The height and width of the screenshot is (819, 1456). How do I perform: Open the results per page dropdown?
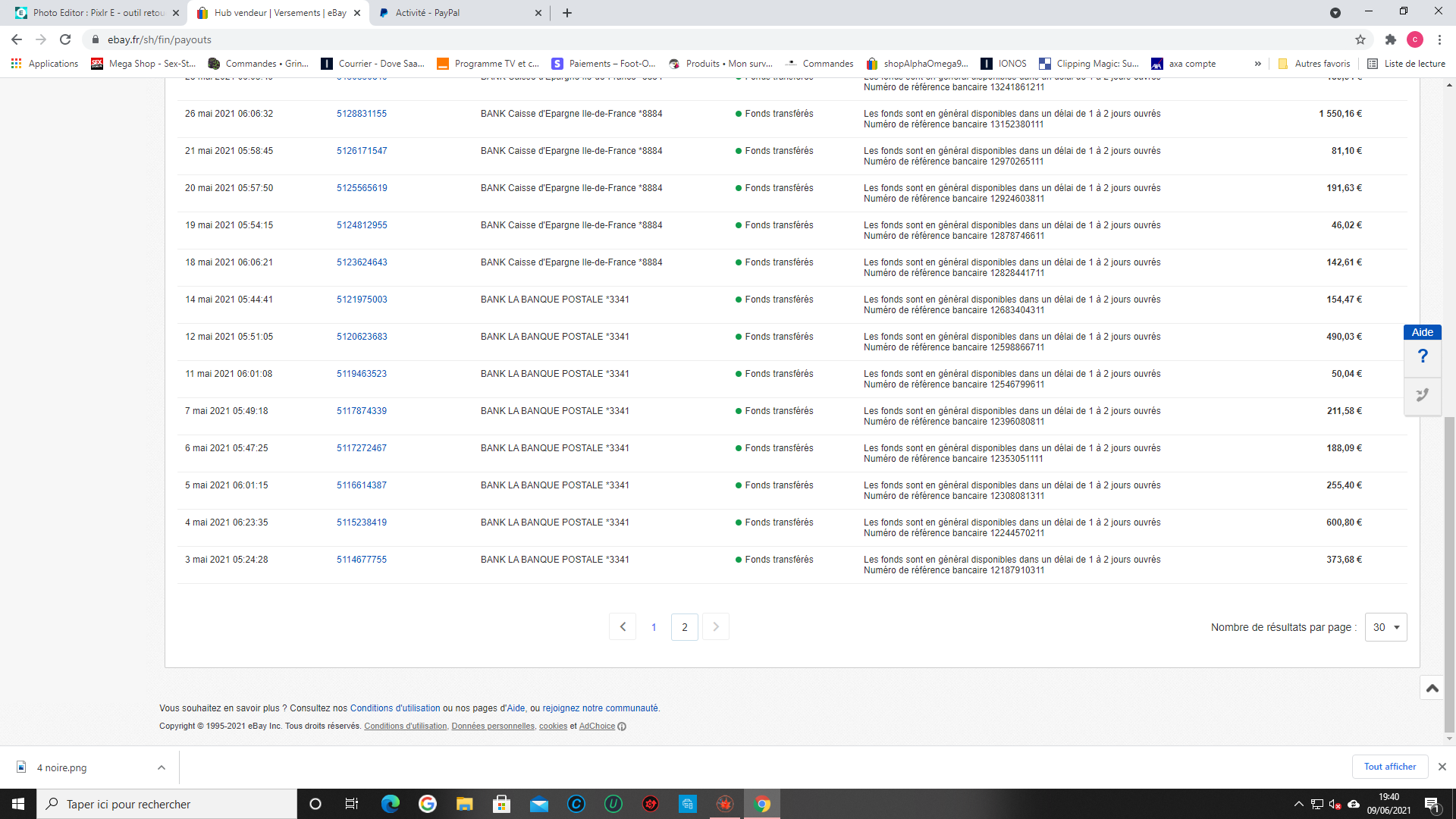click(1385, 627)
